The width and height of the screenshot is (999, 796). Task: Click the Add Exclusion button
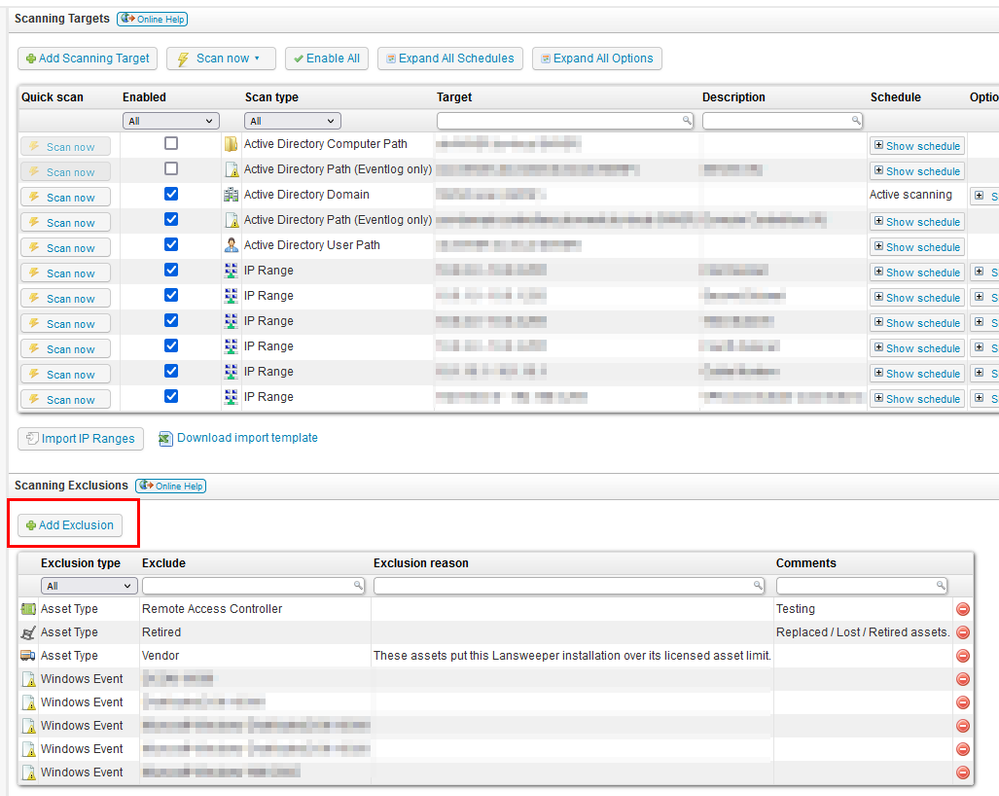[69, 525]
